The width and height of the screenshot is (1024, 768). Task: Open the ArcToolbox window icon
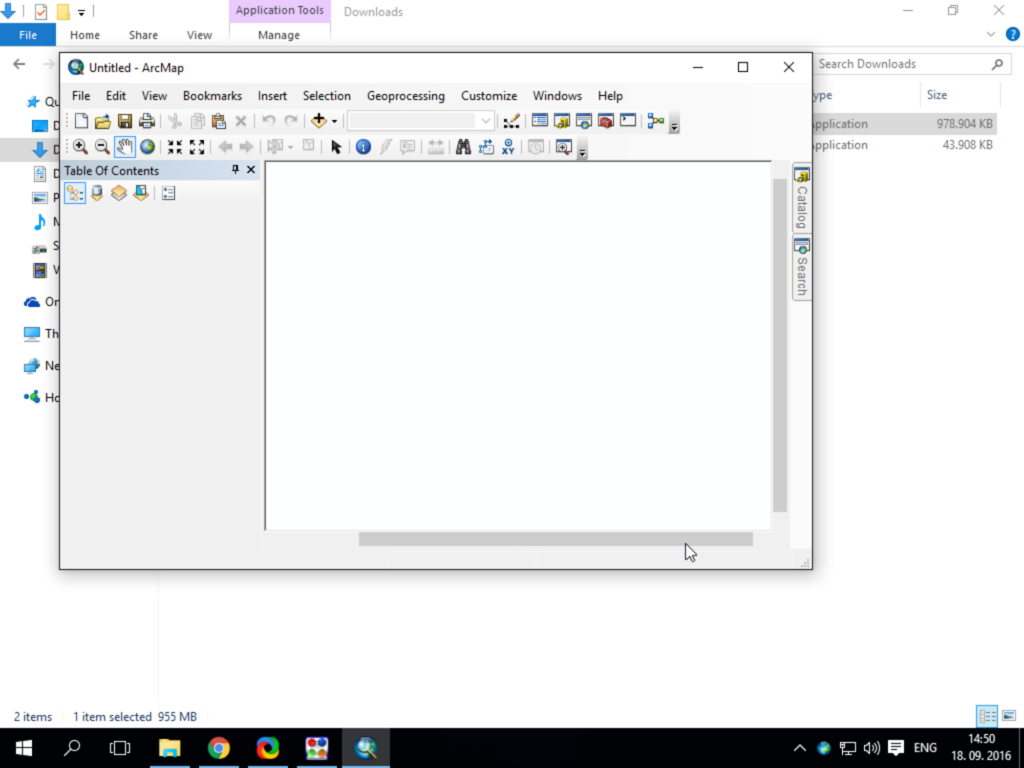point(605,121)
